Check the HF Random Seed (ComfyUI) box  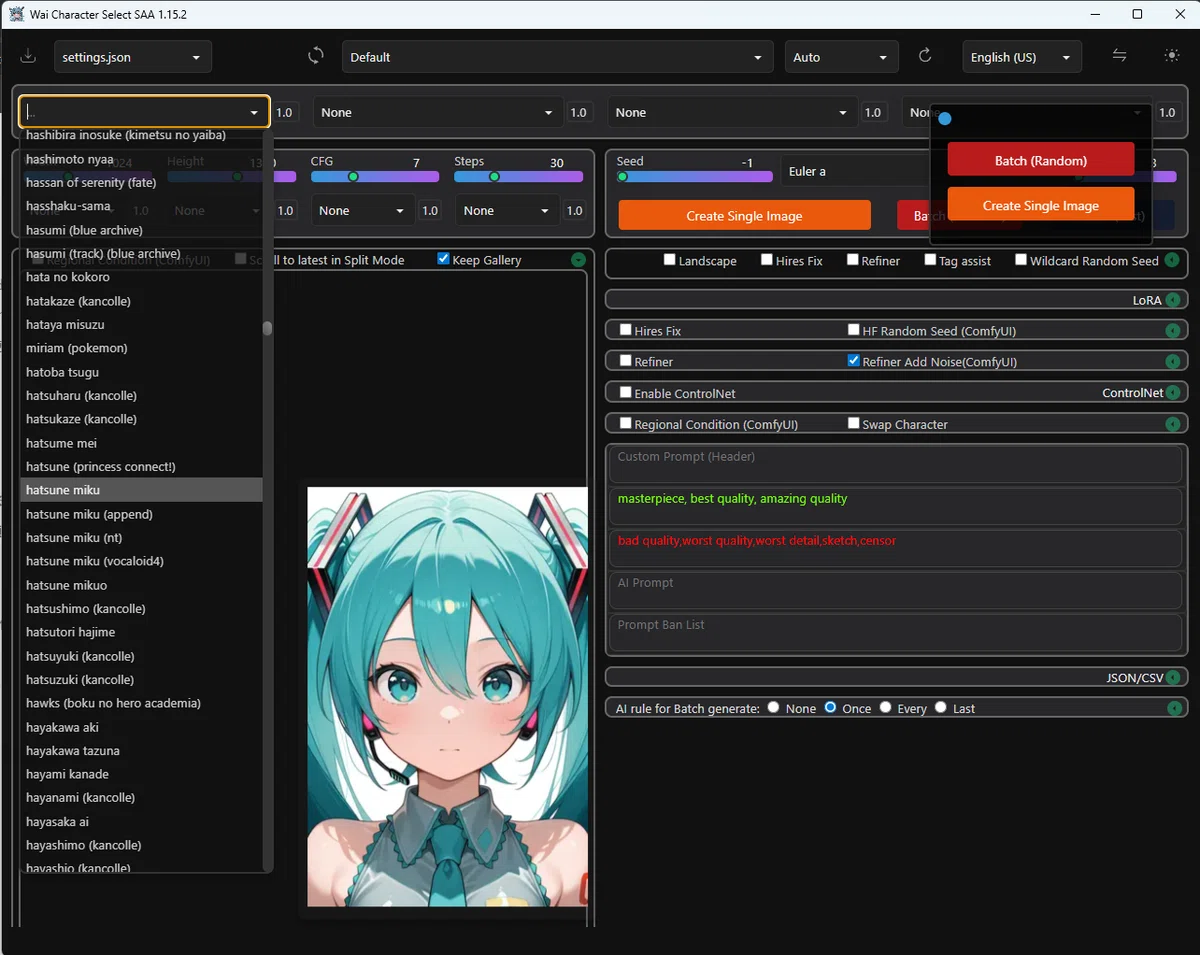click(854, 329)
